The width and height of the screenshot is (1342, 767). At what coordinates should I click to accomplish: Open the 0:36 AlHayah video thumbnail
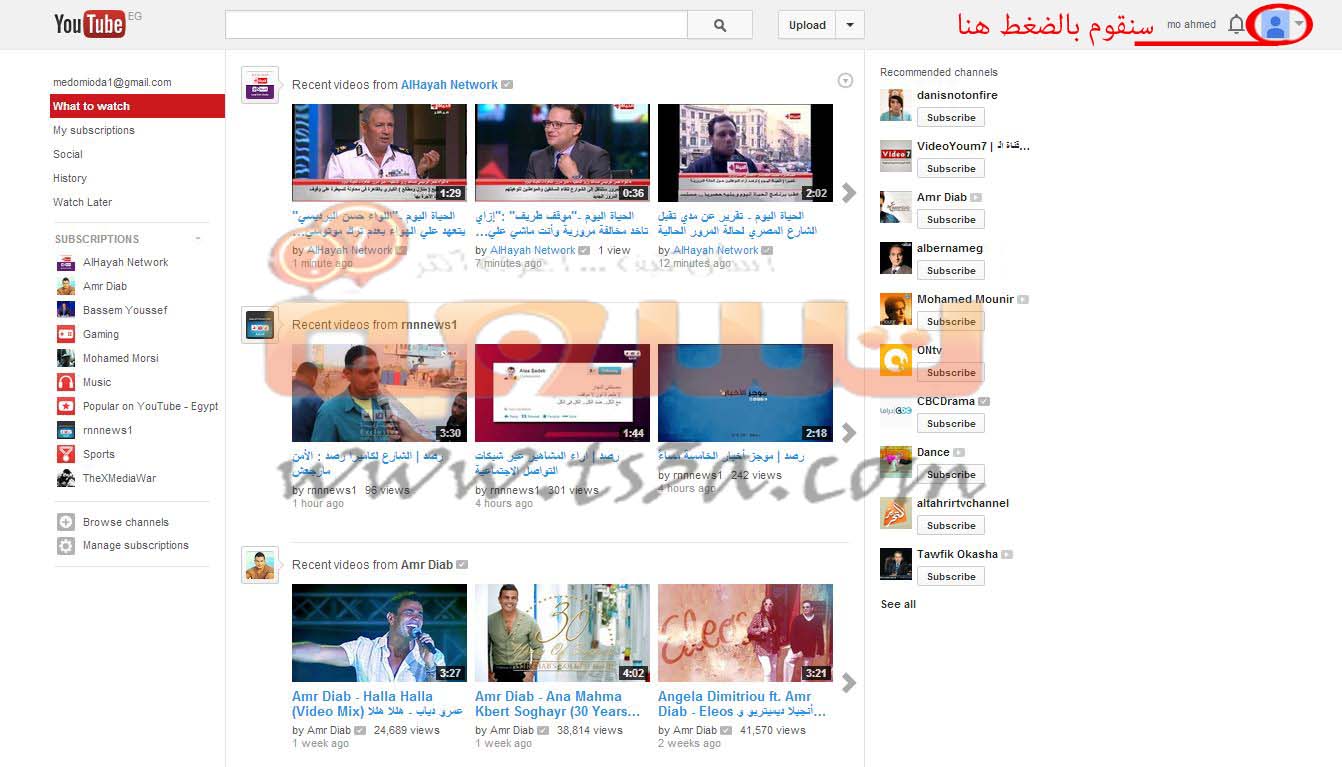[x=562, y=153]
